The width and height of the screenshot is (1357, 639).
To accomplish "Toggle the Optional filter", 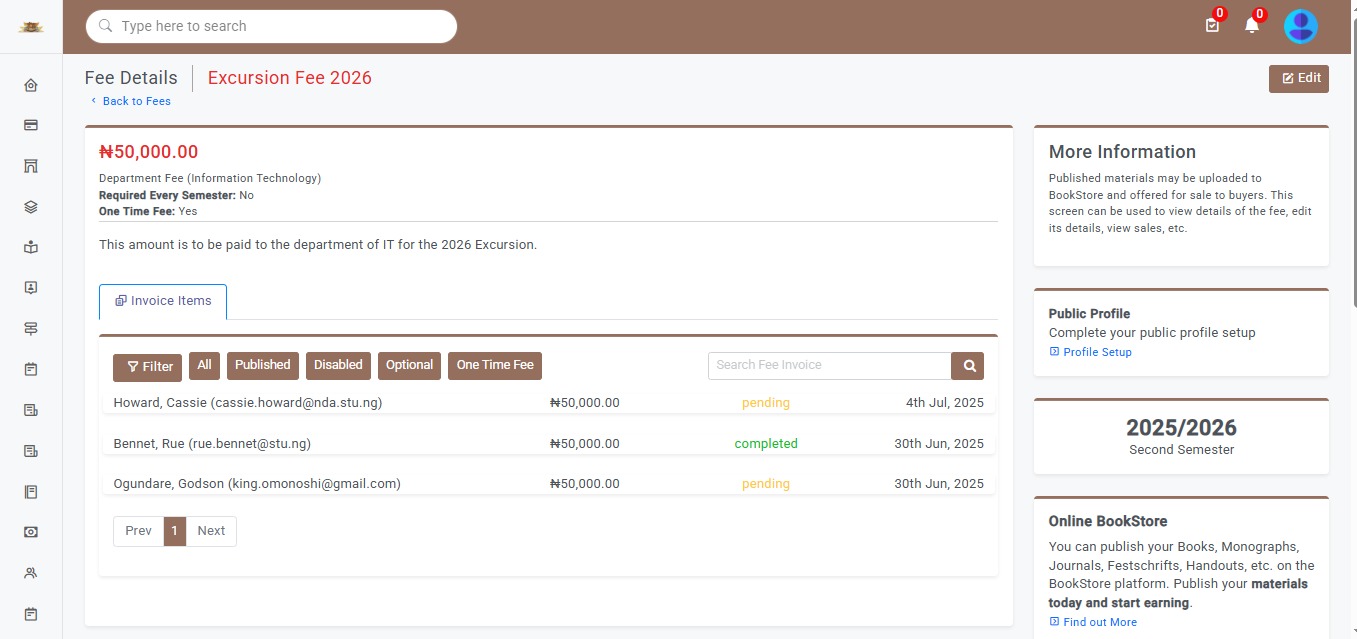I will click(409, 365).
